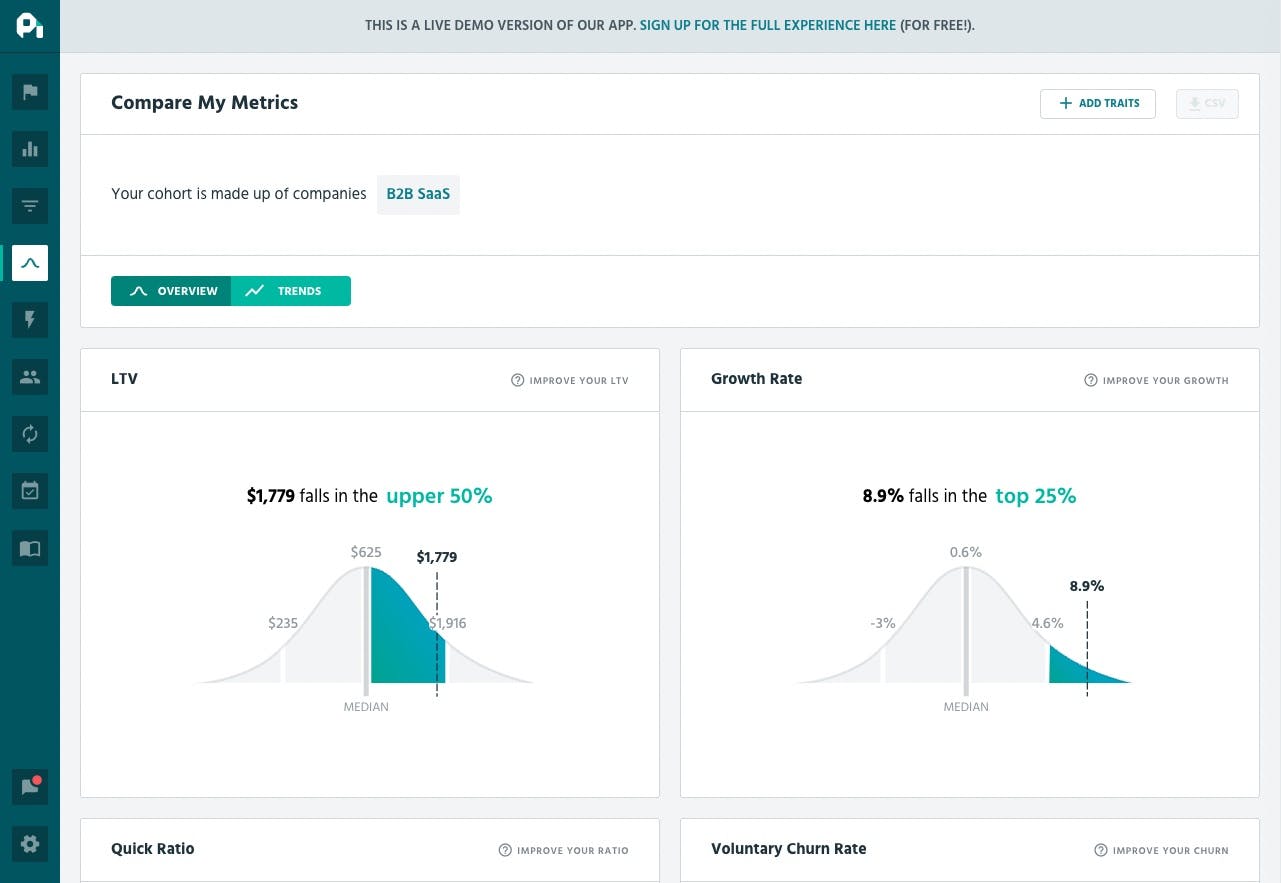The image size is (1281, 883).
Task: Click the Improve Your LTV help link
Action: pyautogui.click(x=570, y=380)
